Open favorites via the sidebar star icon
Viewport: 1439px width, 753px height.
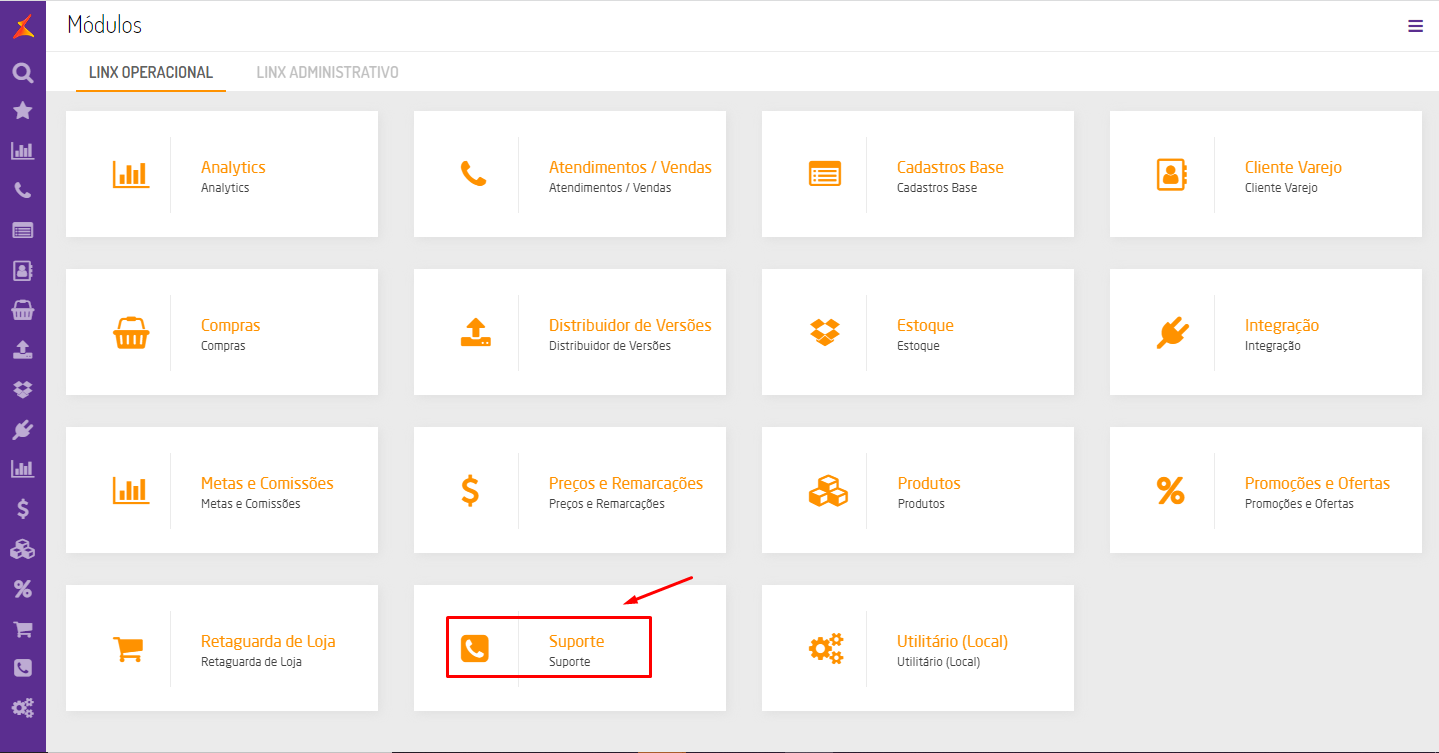pyautogui.click(x=22, y=111)
